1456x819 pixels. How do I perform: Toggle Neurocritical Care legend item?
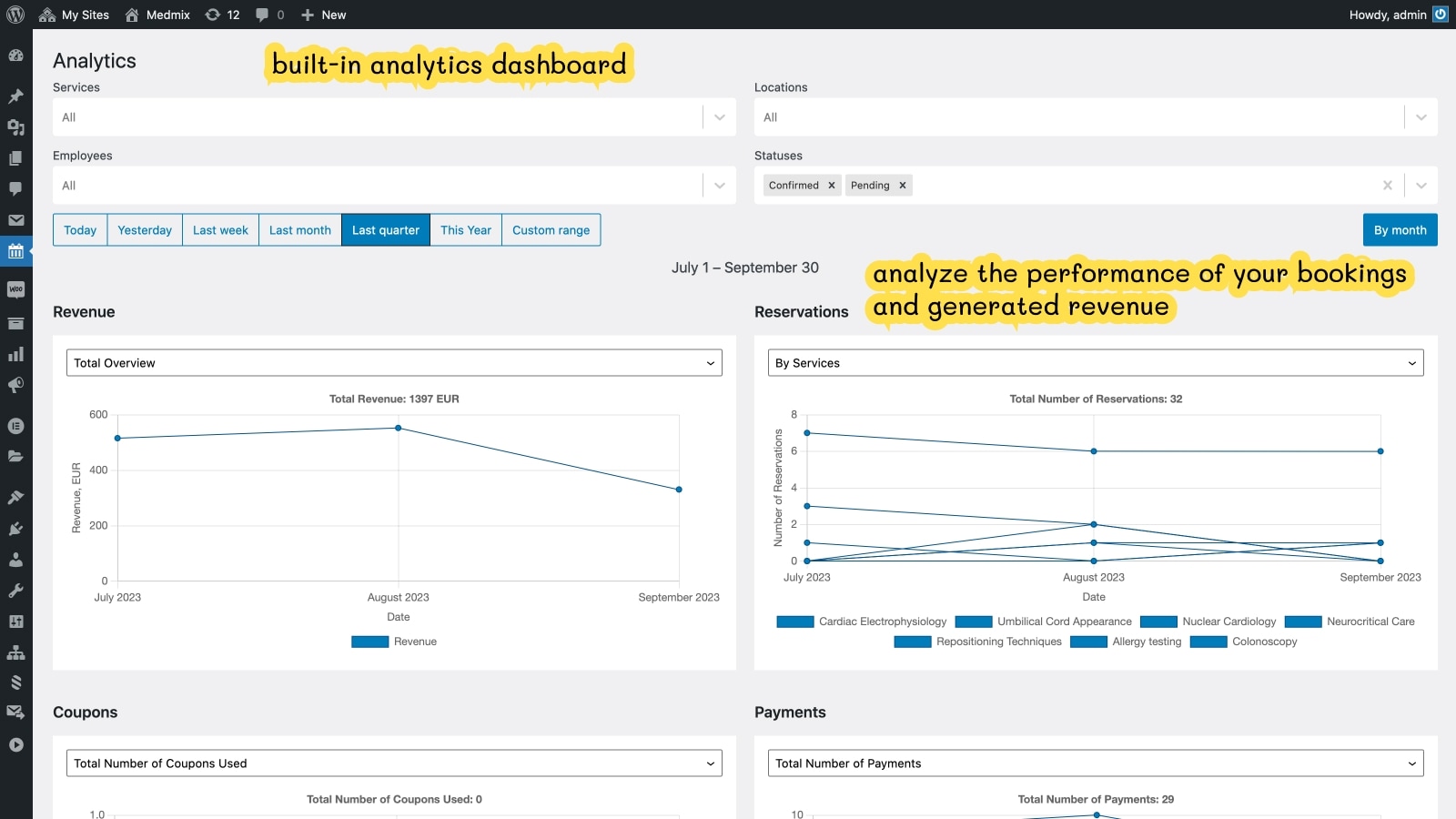[1350, 622]
